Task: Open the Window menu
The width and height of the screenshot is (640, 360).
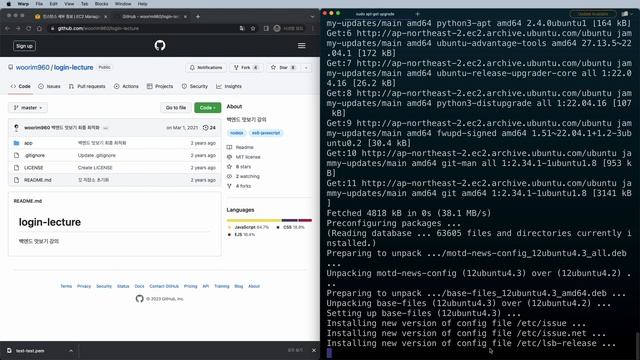Action: 123,4
